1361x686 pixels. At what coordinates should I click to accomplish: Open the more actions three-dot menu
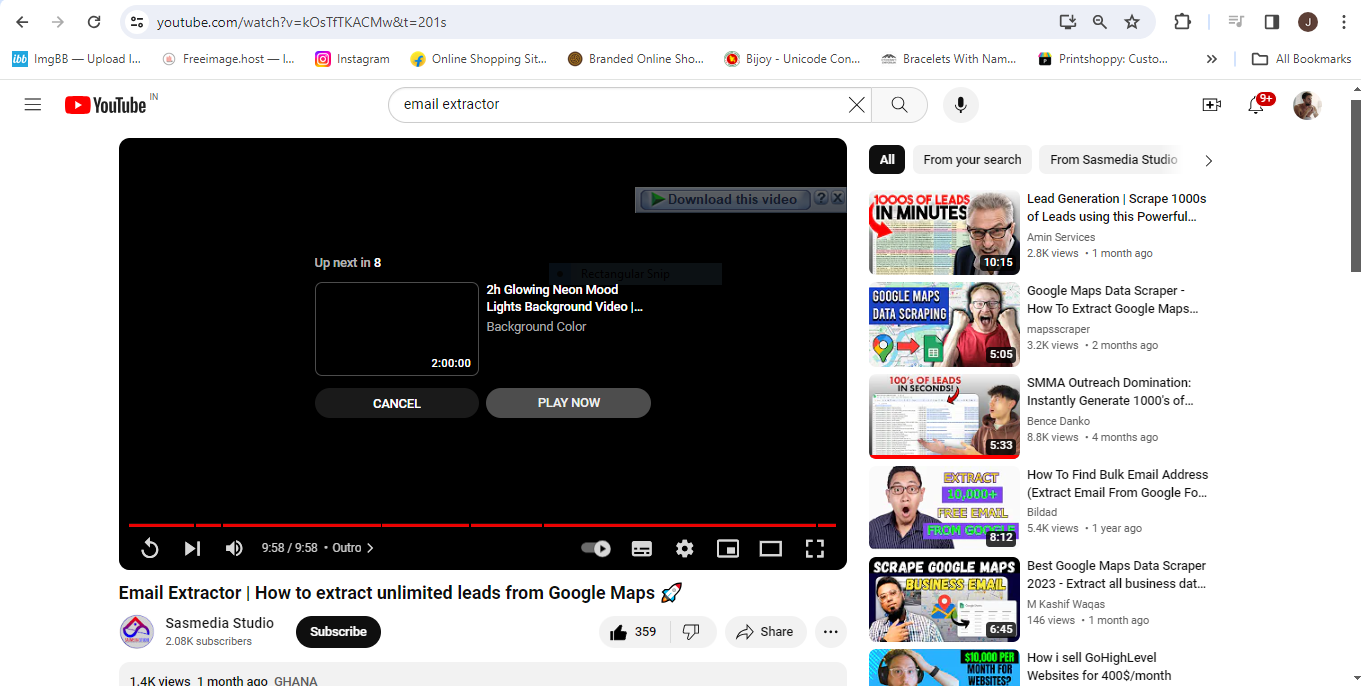point(830,632)
